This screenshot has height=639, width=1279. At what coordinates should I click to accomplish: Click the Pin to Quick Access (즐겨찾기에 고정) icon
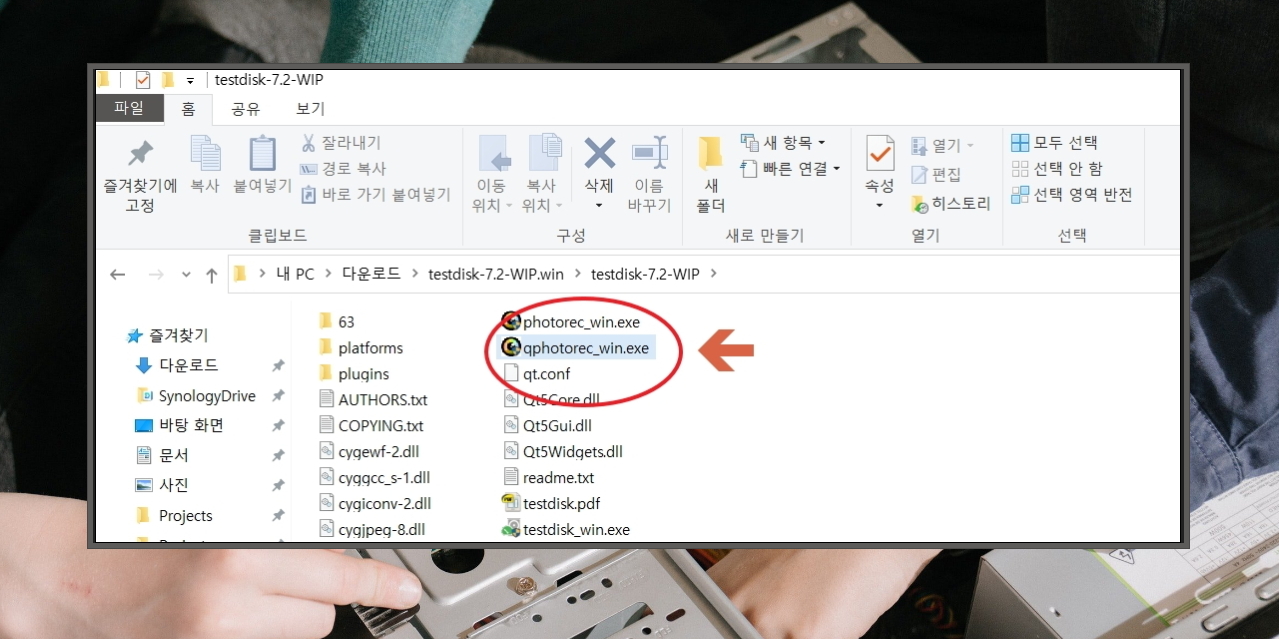[140, 154]
